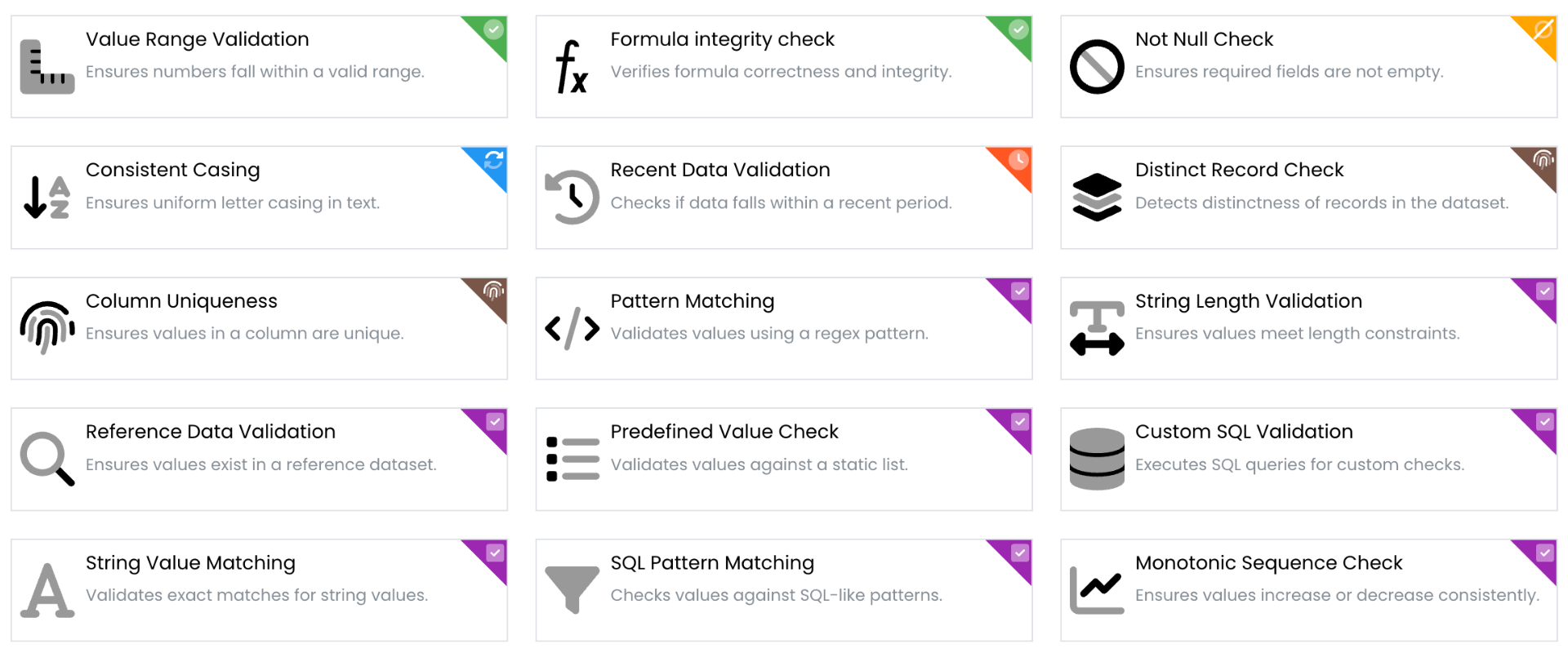
Task: Click the magnifier icon for Reference Data Validation
Action: point(47,459)
